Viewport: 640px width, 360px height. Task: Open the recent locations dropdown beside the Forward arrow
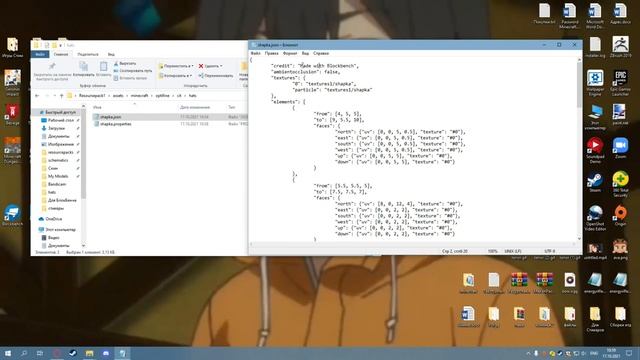pos(55,96)
